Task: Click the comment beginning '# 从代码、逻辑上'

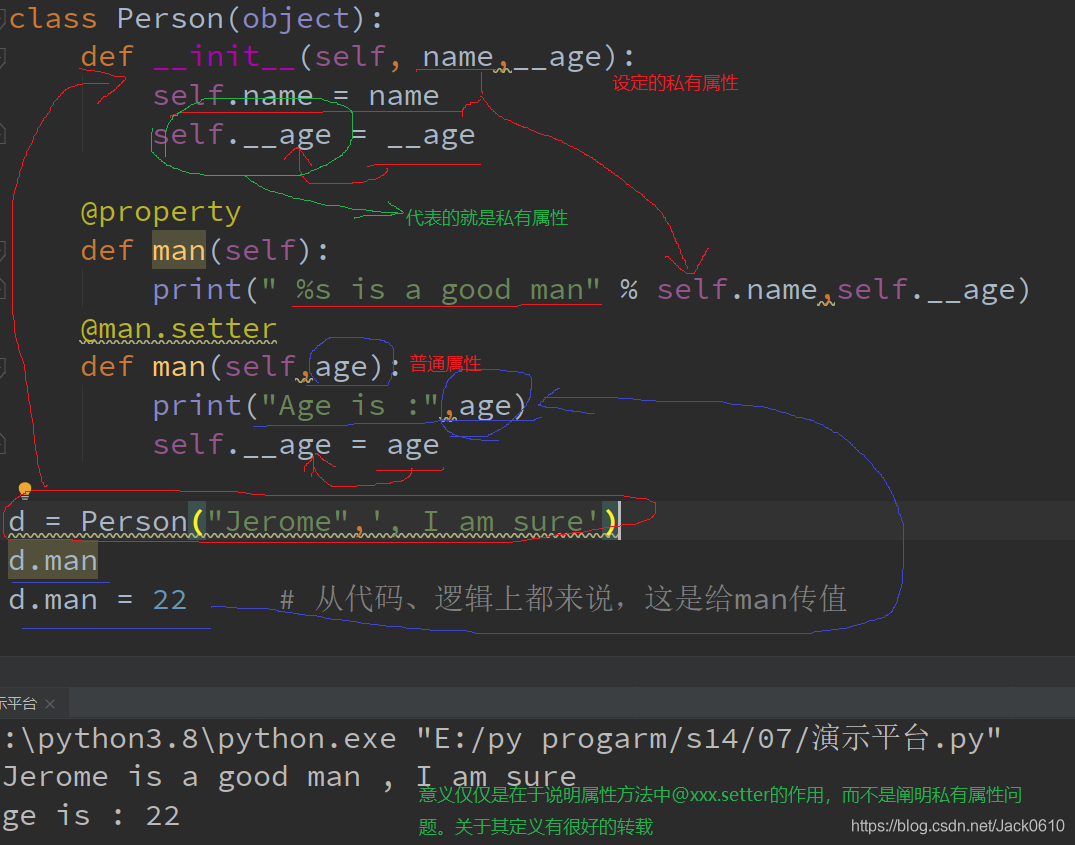Action: click(564, 600)
